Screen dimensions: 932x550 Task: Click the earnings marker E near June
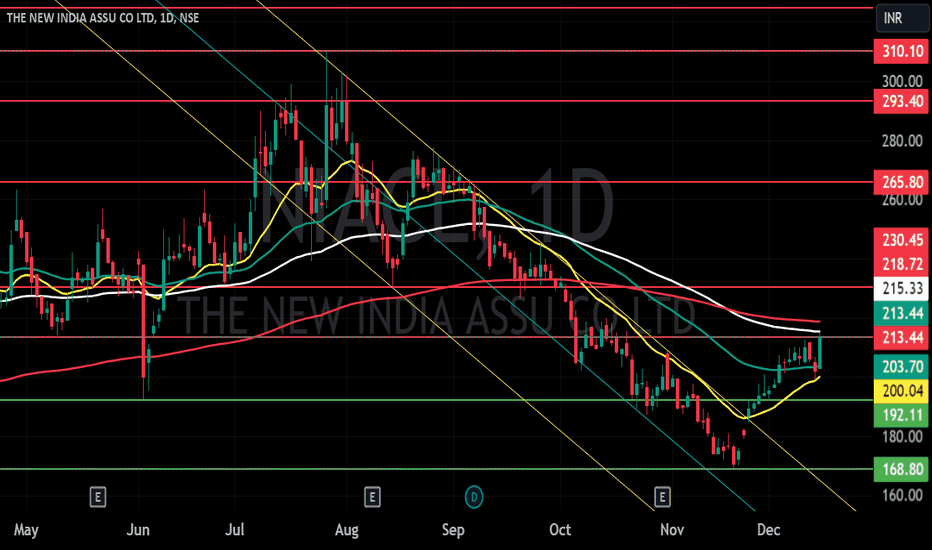pyautogui.click(x=98, y=496)
